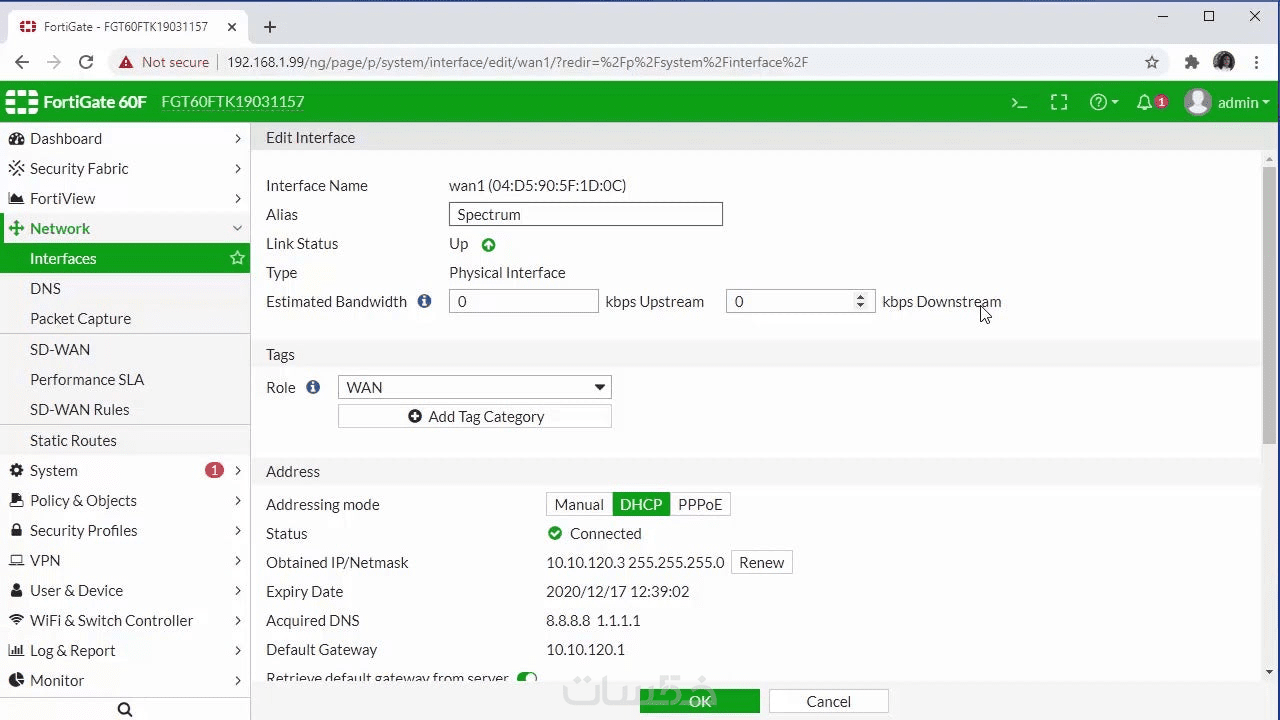Click Add Tag Category button
The image size is (1280, 720).
(475, 416)
